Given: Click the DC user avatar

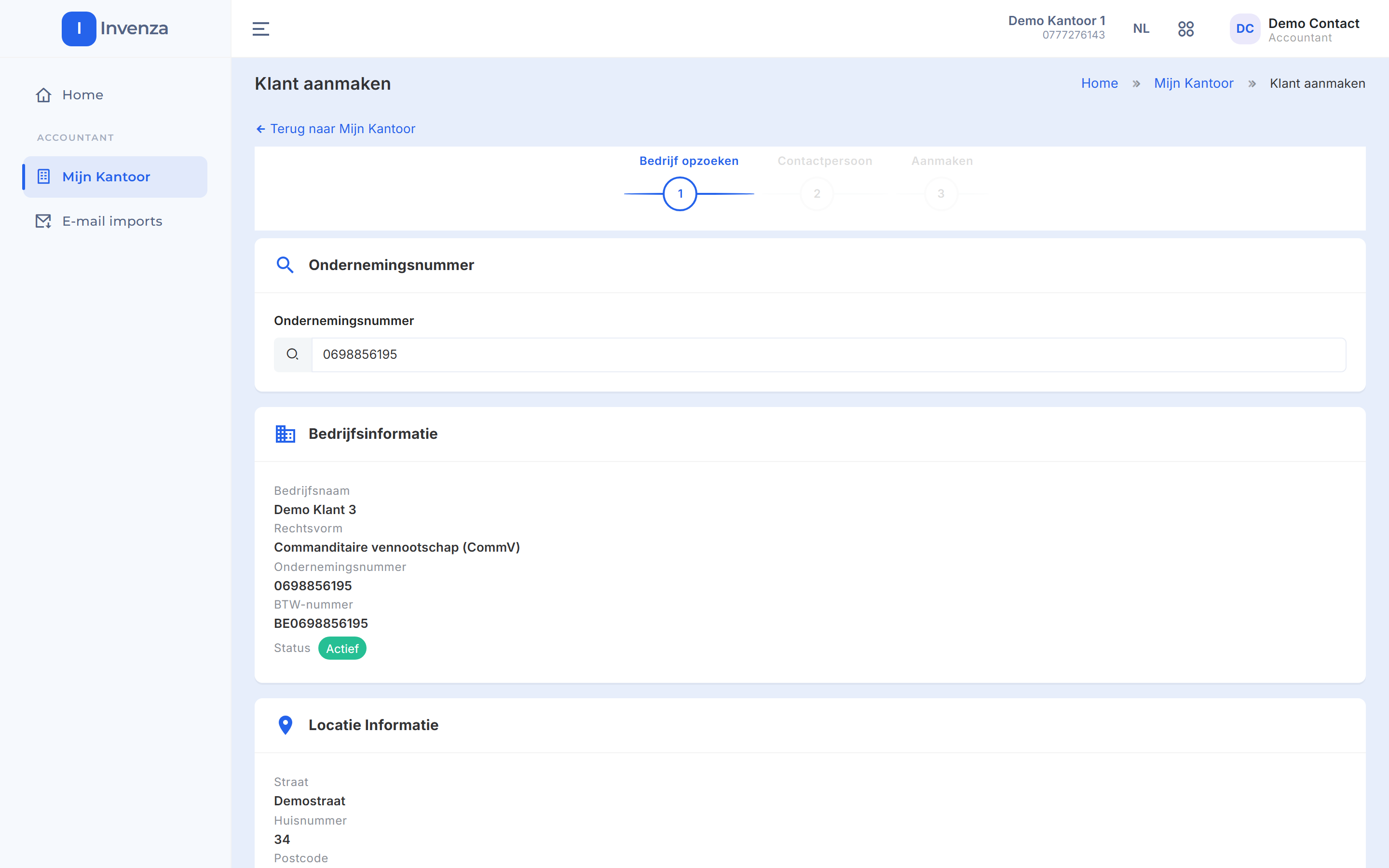Looking at the screenshot, I should pos(1244,29).
